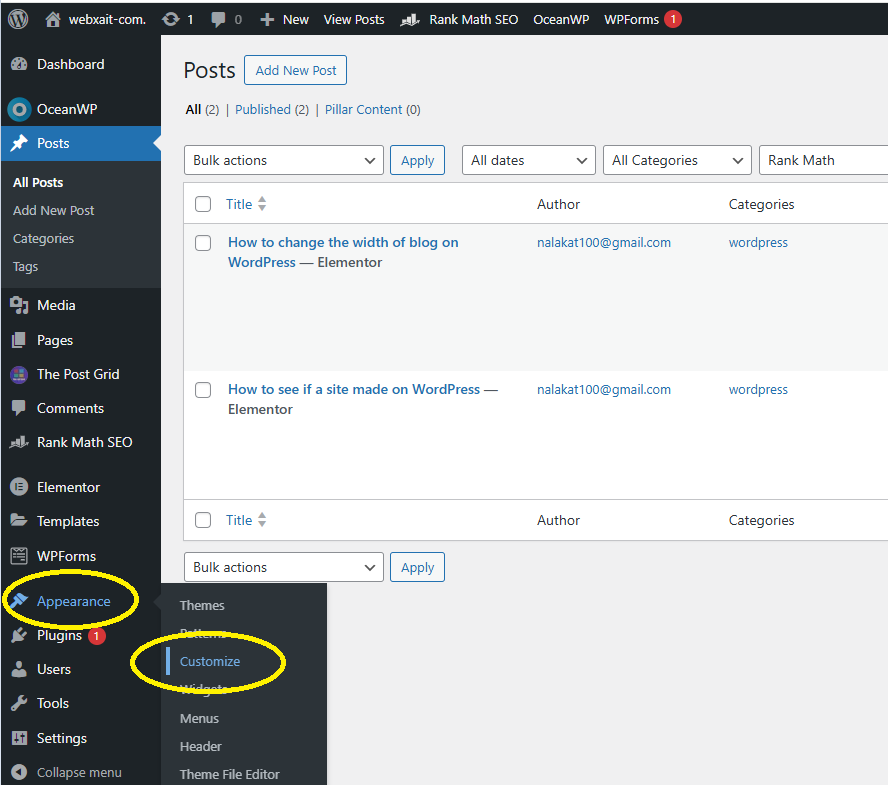The width and height of the screenshot is (888, 785).
Task: Open the updates circular-arrows icon
Action: pyautogui.click(x=170, y=19)
